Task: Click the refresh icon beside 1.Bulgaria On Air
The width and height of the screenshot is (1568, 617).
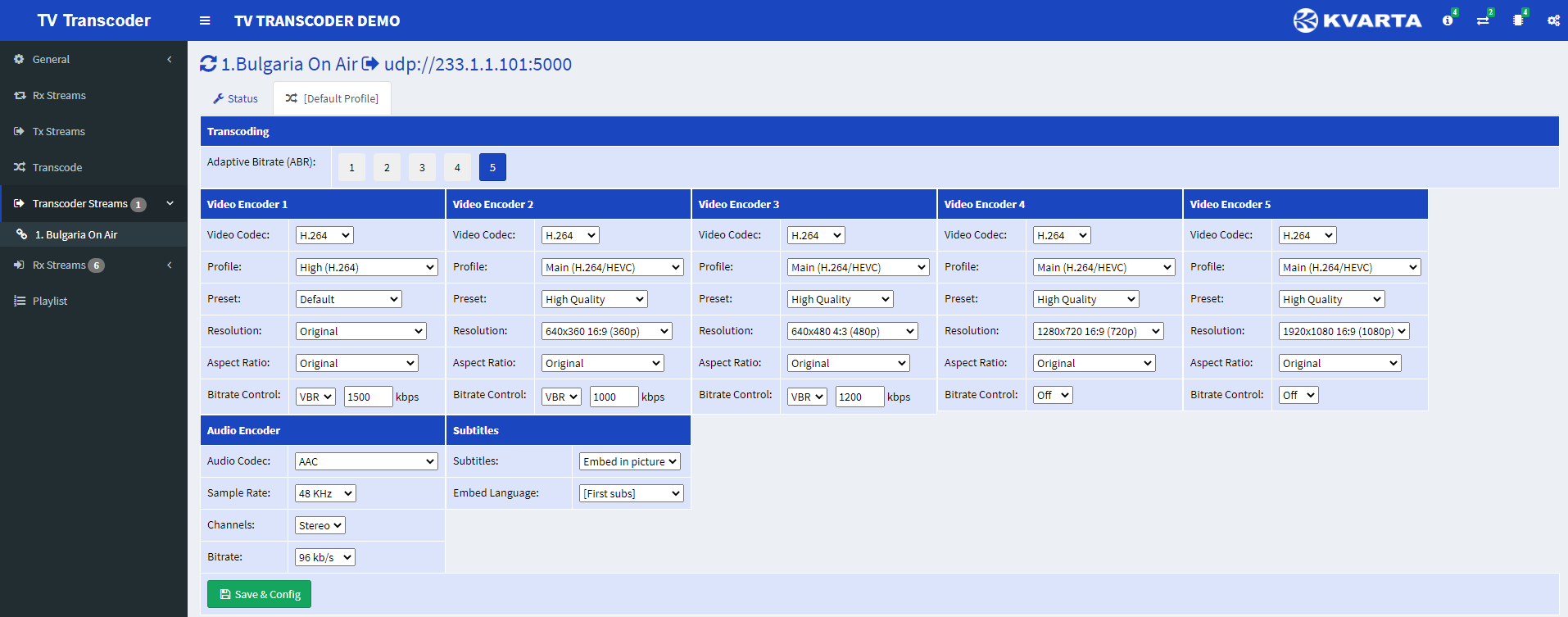Action: 209,64
